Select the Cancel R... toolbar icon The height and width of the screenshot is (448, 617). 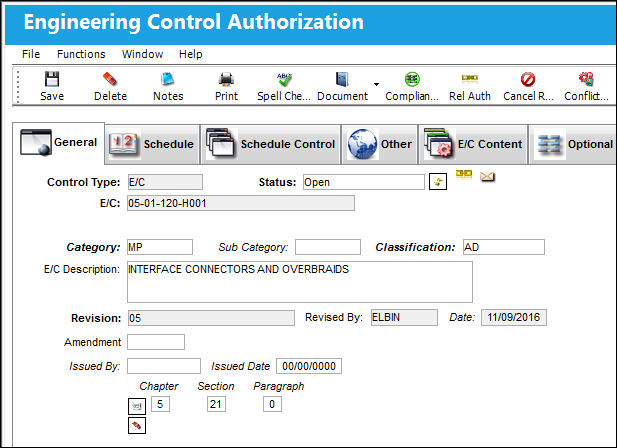point(528,86)
